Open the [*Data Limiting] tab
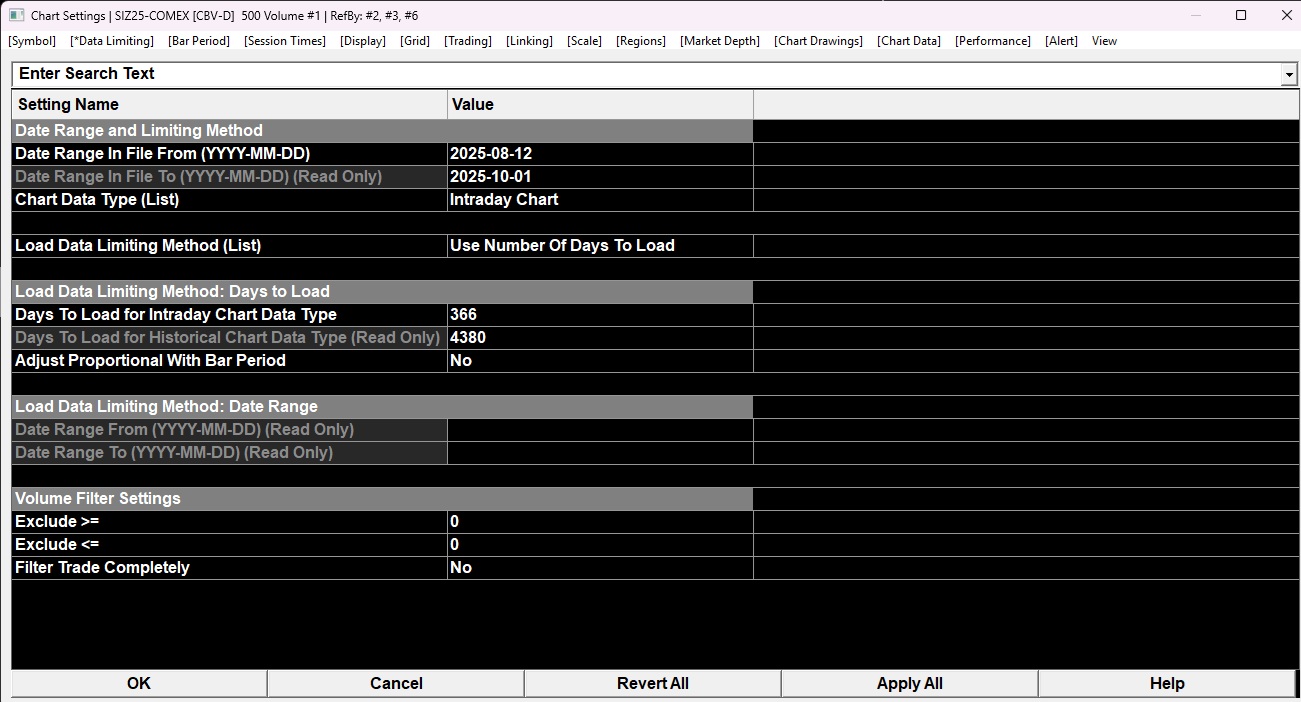Screen dimensions: 1301x702 pyautogui.click(x=112, y=41)
